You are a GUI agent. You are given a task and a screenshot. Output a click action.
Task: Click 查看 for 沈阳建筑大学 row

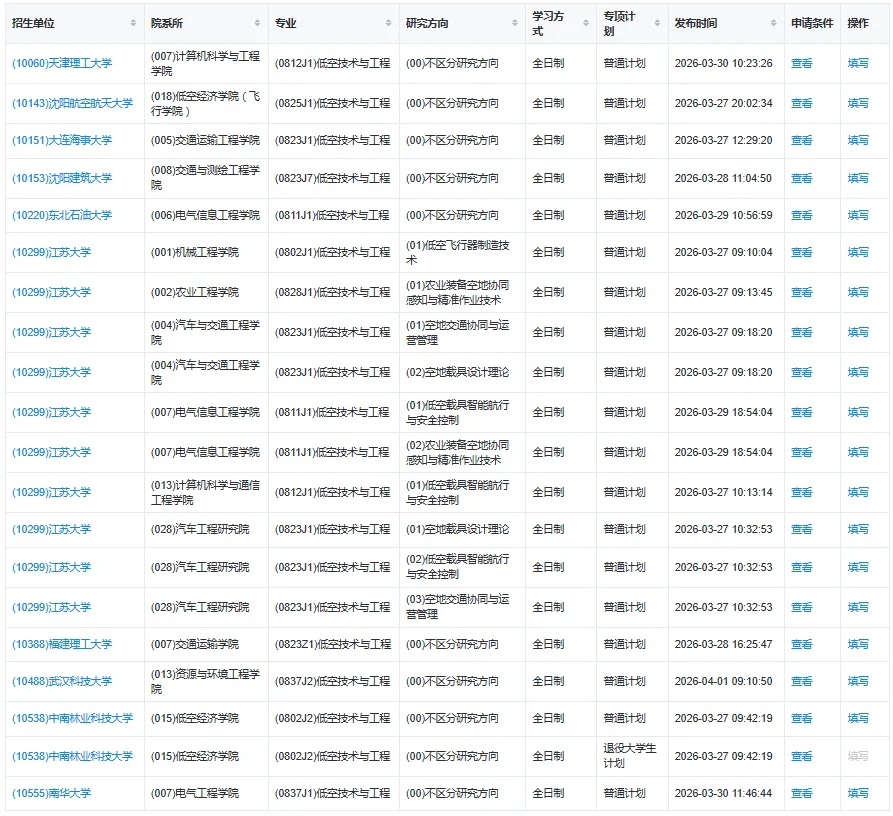pyautogui.click(x=801, y=178)
